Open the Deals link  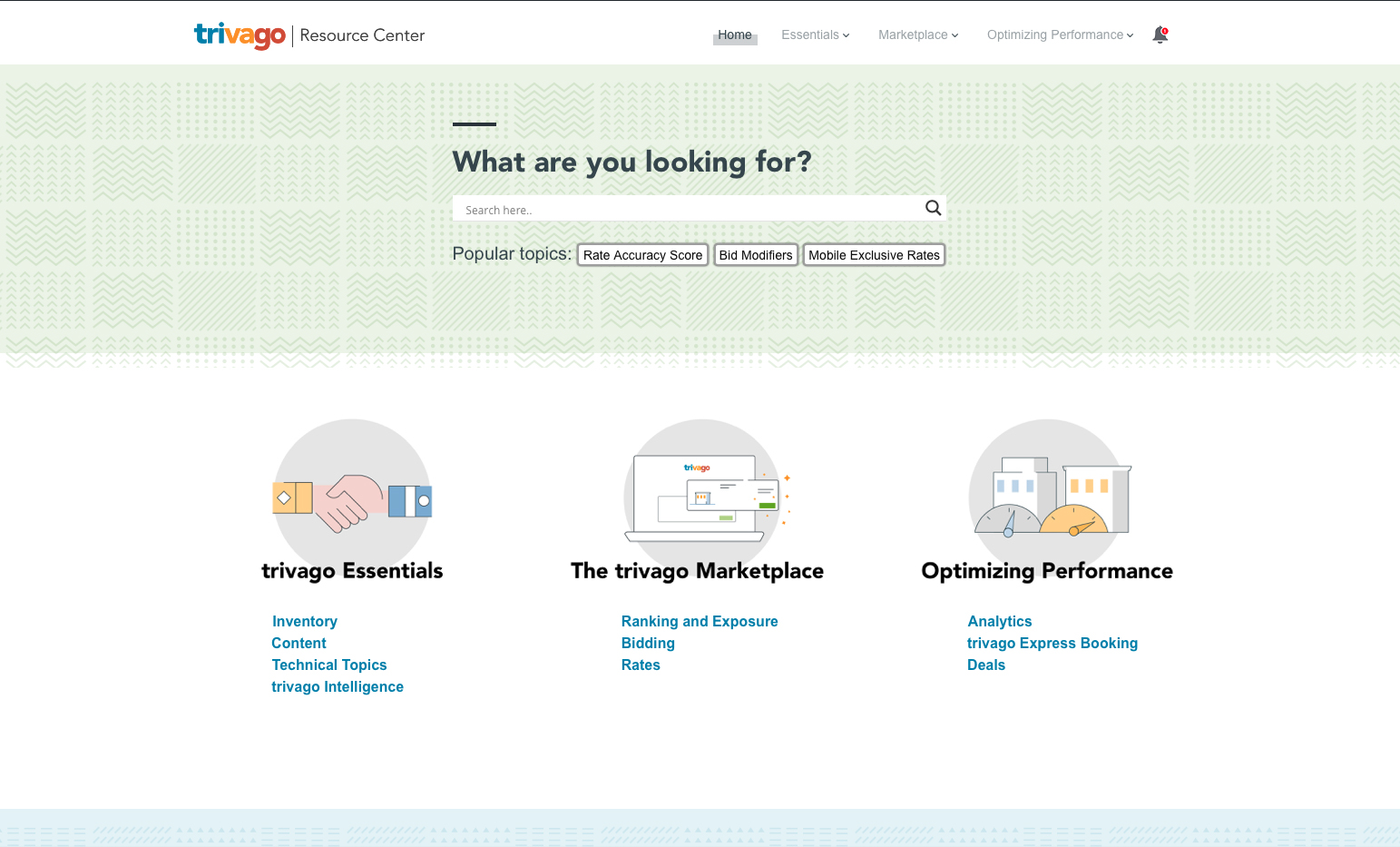[986, 665]
